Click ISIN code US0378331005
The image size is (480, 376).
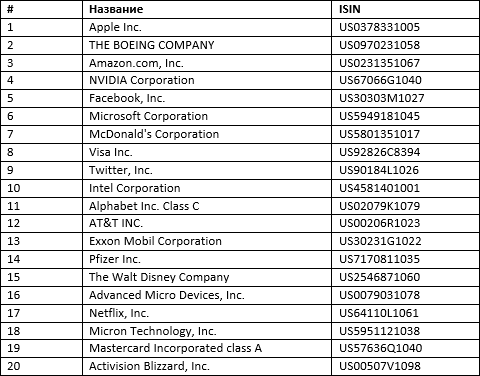point(379,27)
